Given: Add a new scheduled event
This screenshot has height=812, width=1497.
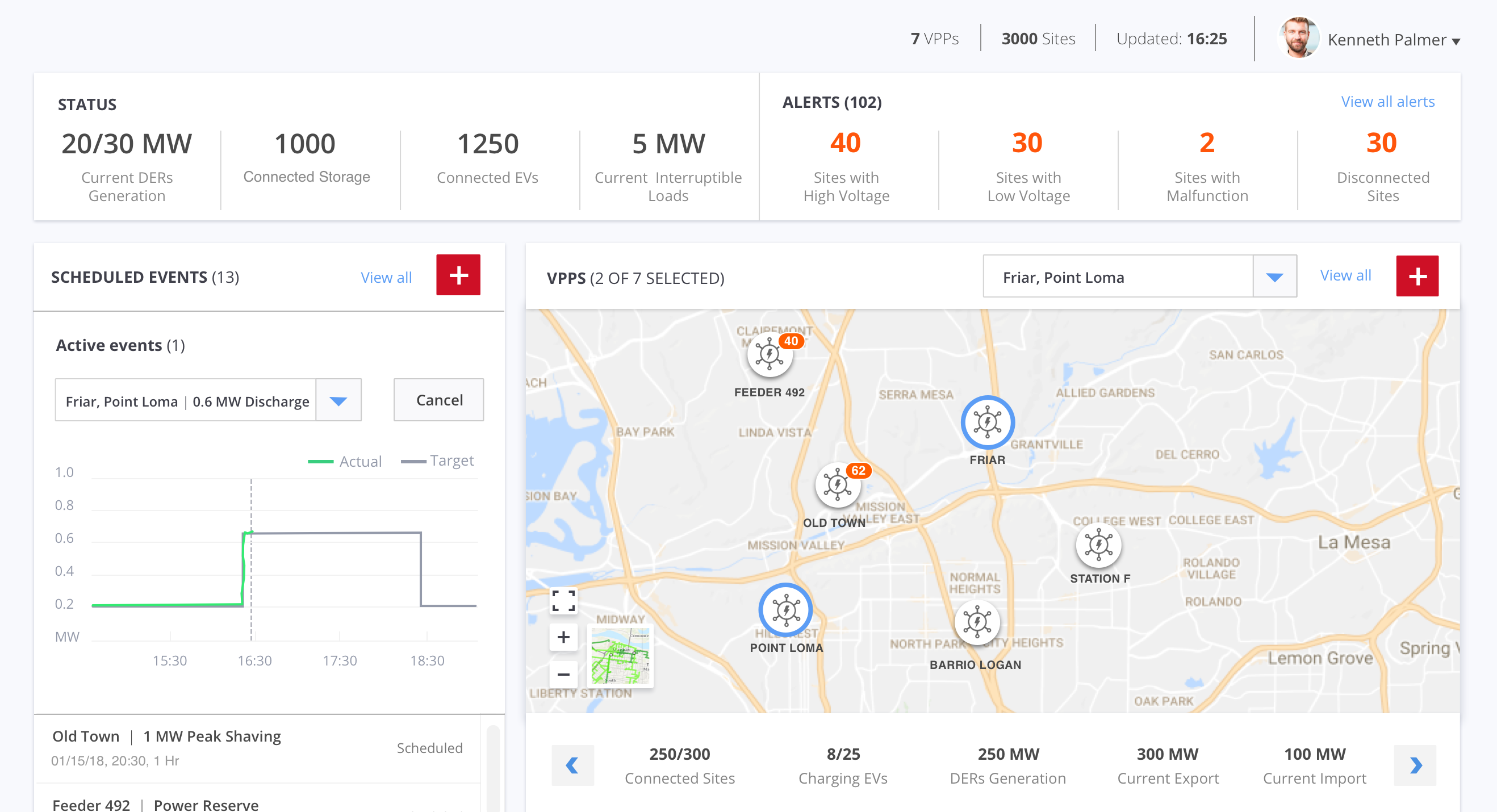Looking at the screenshot, I should point(458,275).
